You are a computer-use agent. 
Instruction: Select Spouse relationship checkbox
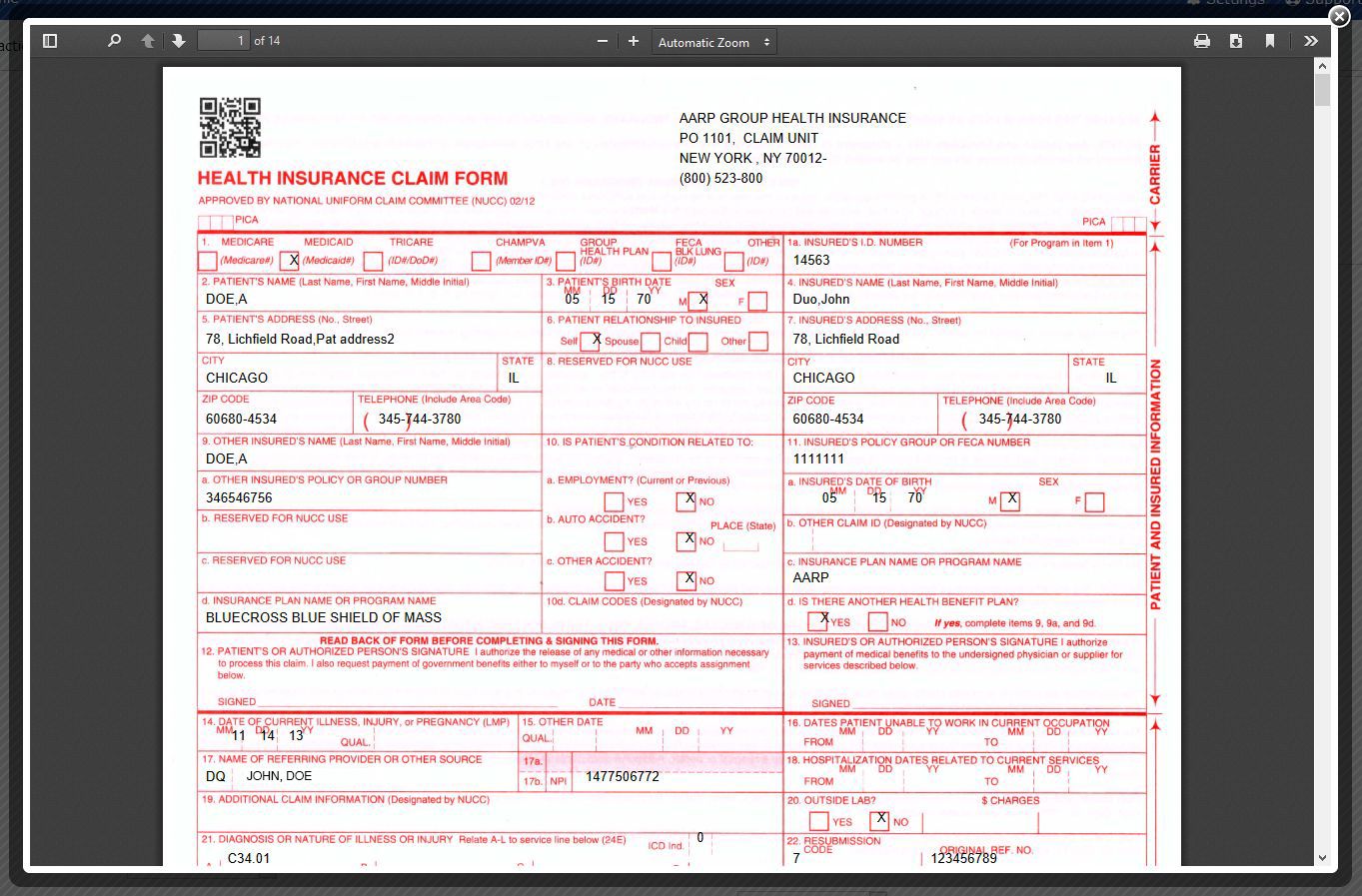pos(650,342)
